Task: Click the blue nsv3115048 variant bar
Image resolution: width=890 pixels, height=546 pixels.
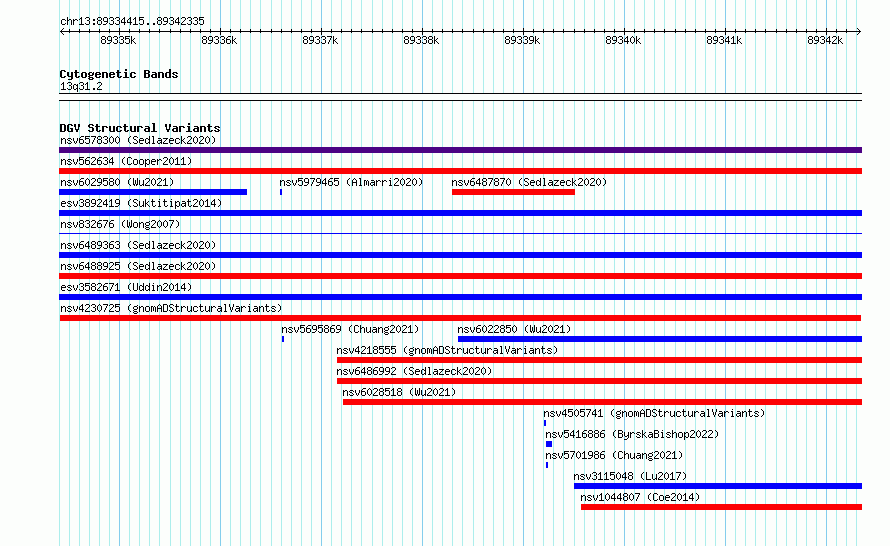Action: coord(718,486)
